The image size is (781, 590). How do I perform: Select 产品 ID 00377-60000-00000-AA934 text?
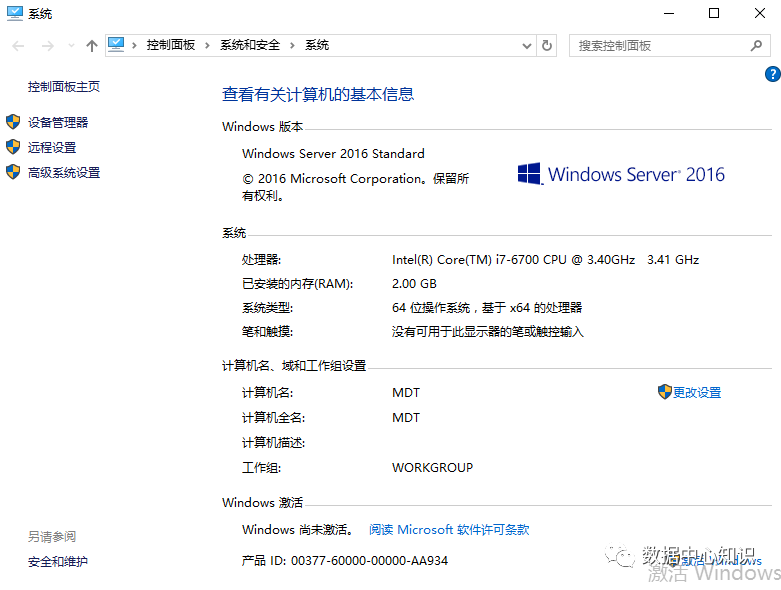click(x=345, y=561)
